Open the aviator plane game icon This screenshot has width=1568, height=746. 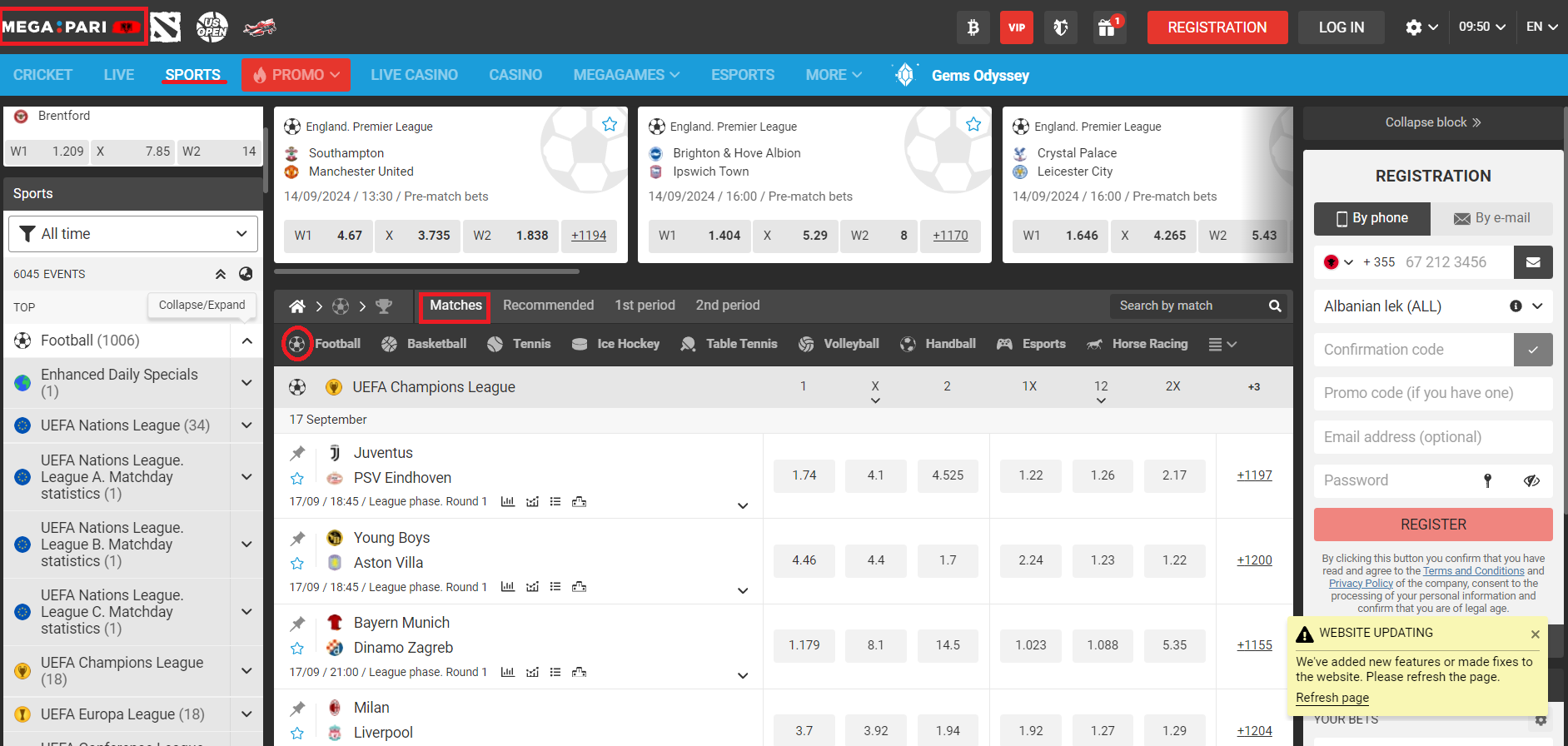pos(260,27)
